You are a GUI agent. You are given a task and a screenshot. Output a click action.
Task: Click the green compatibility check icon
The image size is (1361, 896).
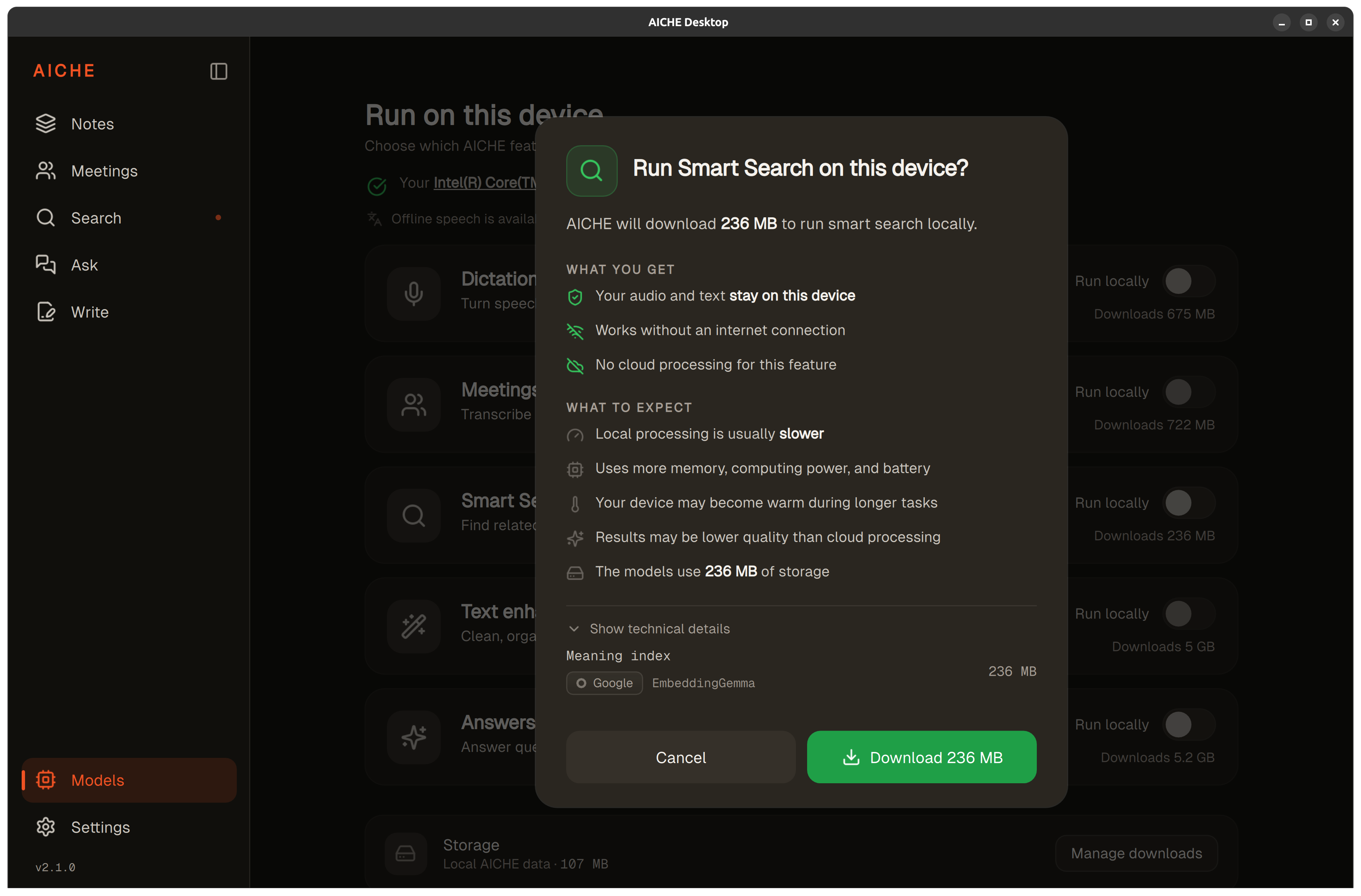click(377, 186)
